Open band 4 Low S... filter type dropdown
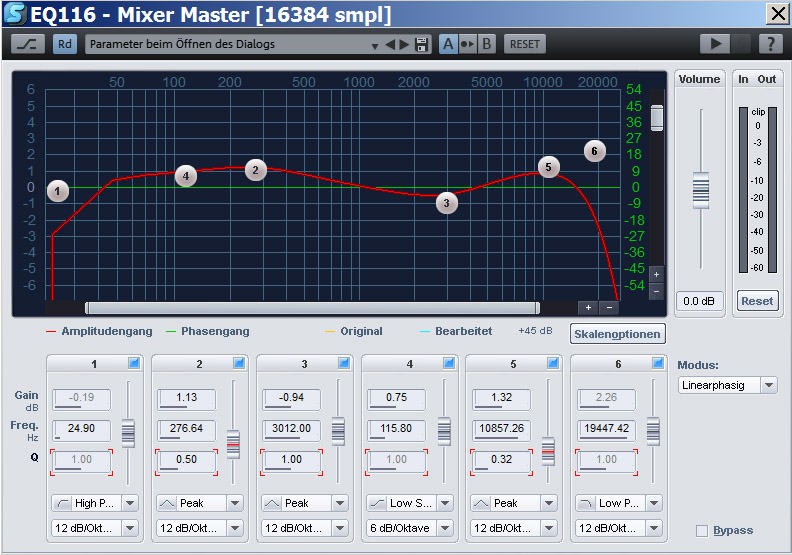Image resolution: width=792 pixels, height=555 pixels. click(x=409, y=503)
